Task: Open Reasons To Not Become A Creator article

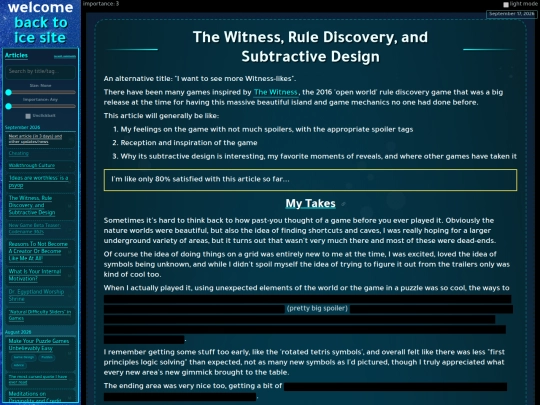Action: click(38, 251)
